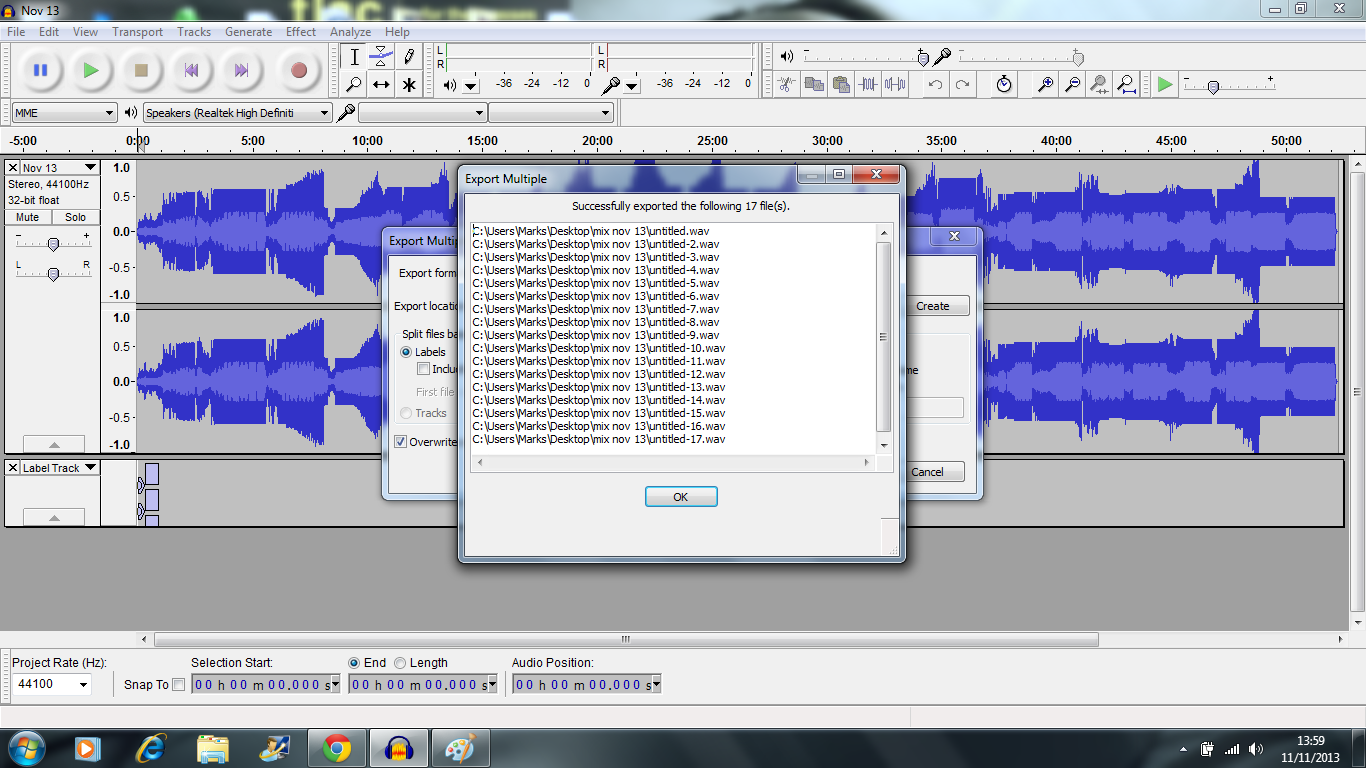Viewport: 1366px width, 768px height.
Task: Select the Envelope tool
Action: (381, 57)
